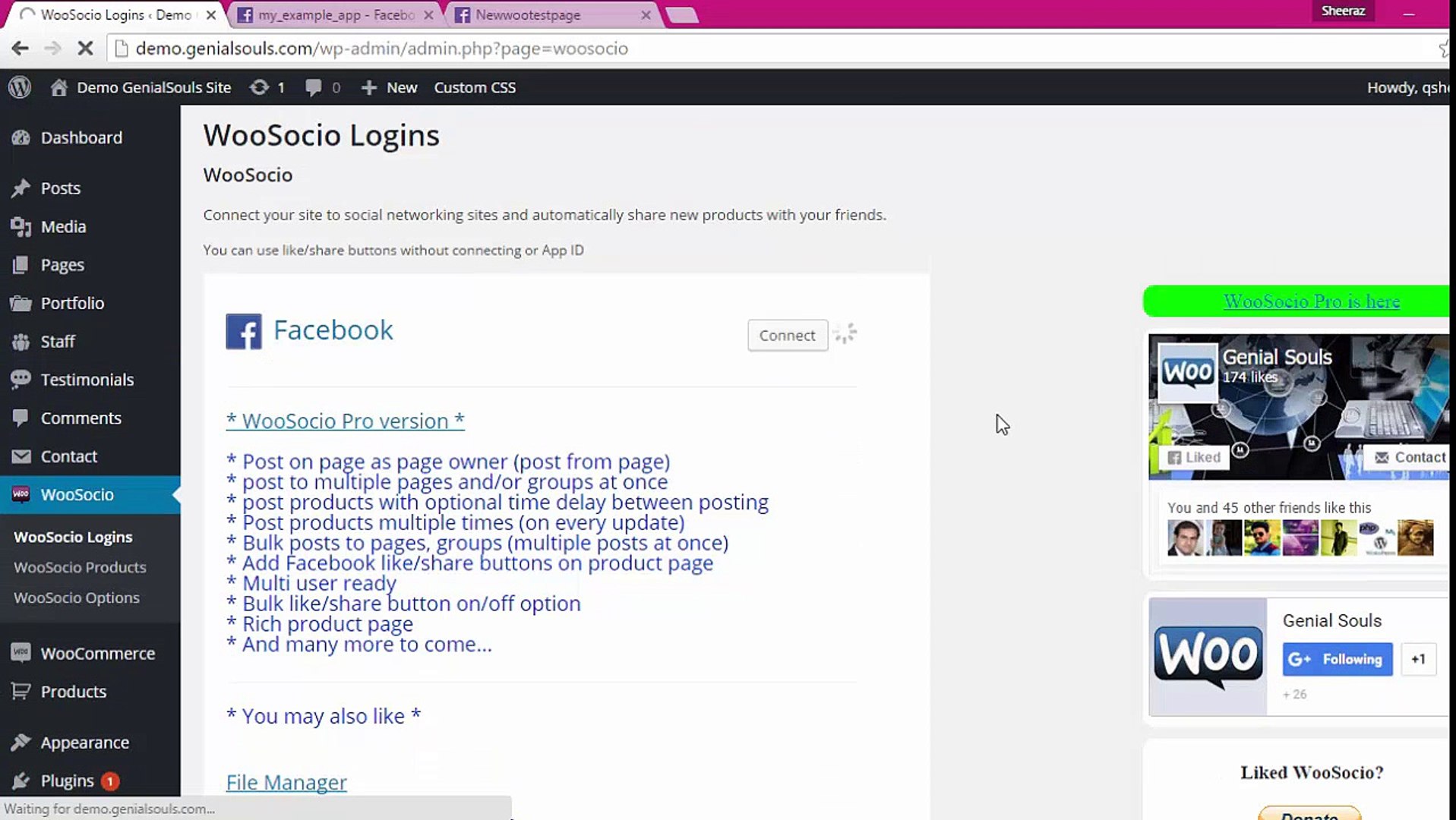Toggle Liked on the Genial Souls Facebook widget

(1194, 457)
